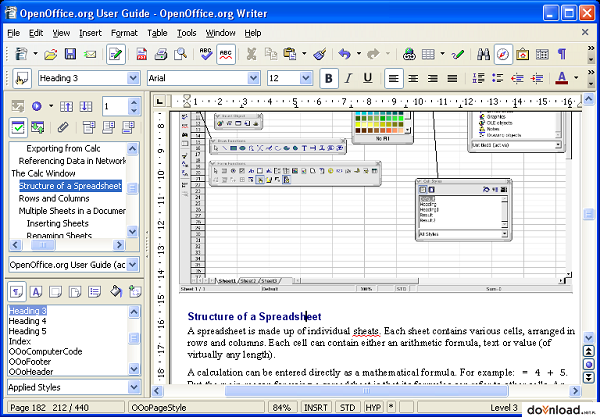Toggle Italic formatting
Viewport: 600px width, 417px height.
click(x=348, y=78)
